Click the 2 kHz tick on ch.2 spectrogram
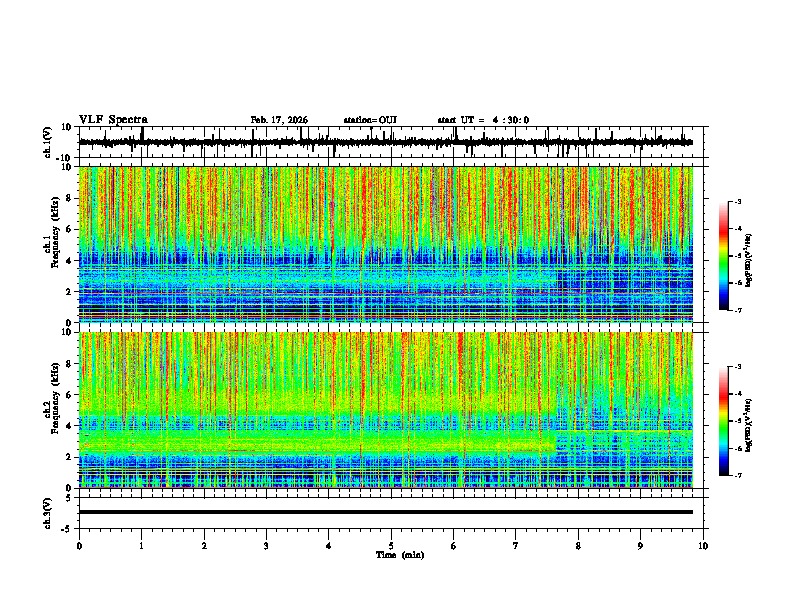792x612 pixels. tap(69, 457)
